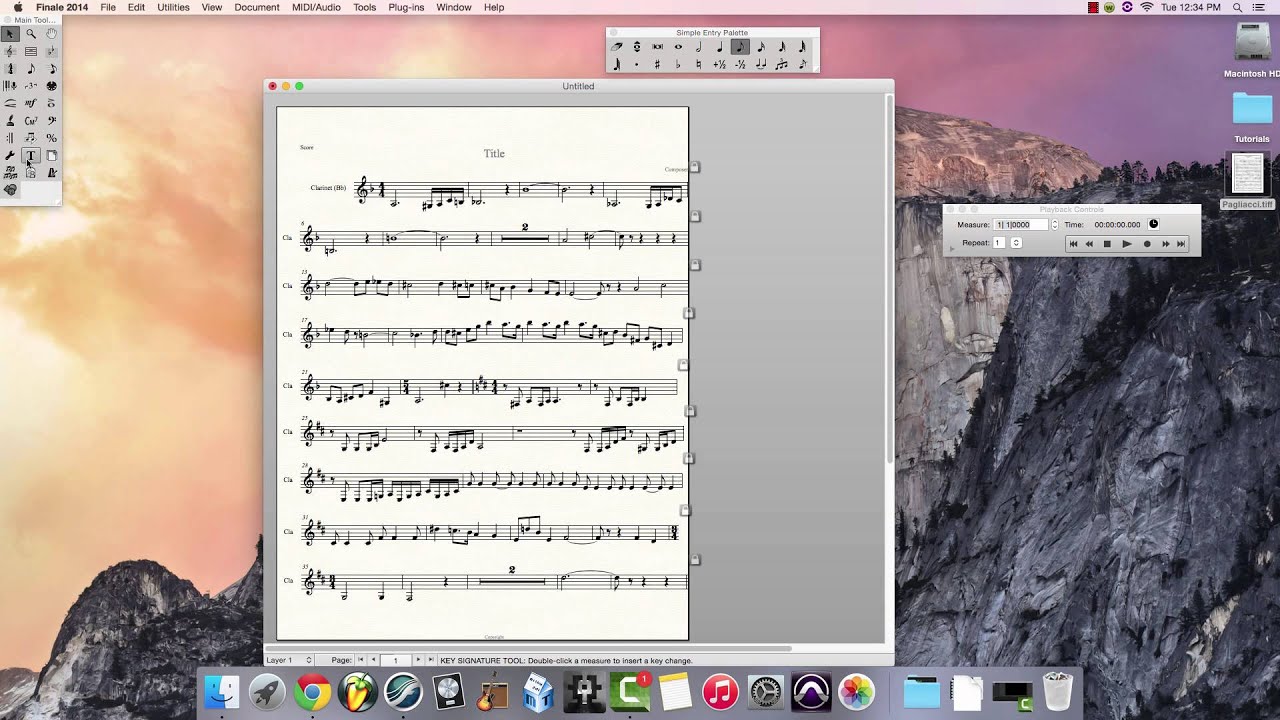Select the Special Tools wrench
The width and height of the screenshot is (1280, 720).
[x=10, y=155]
